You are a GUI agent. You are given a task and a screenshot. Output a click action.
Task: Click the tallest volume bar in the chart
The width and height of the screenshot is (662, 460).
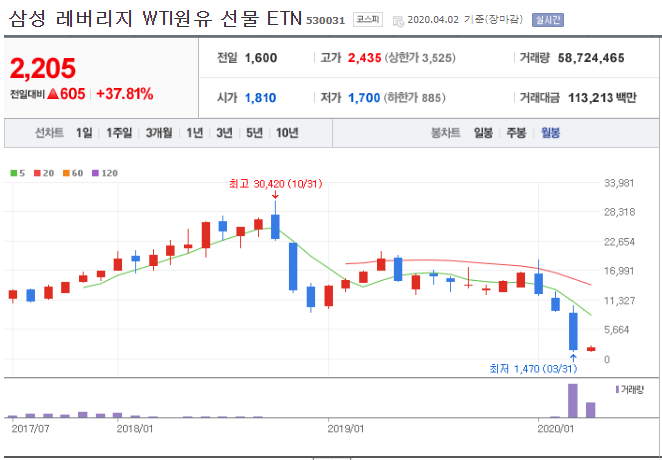(573, 400)
